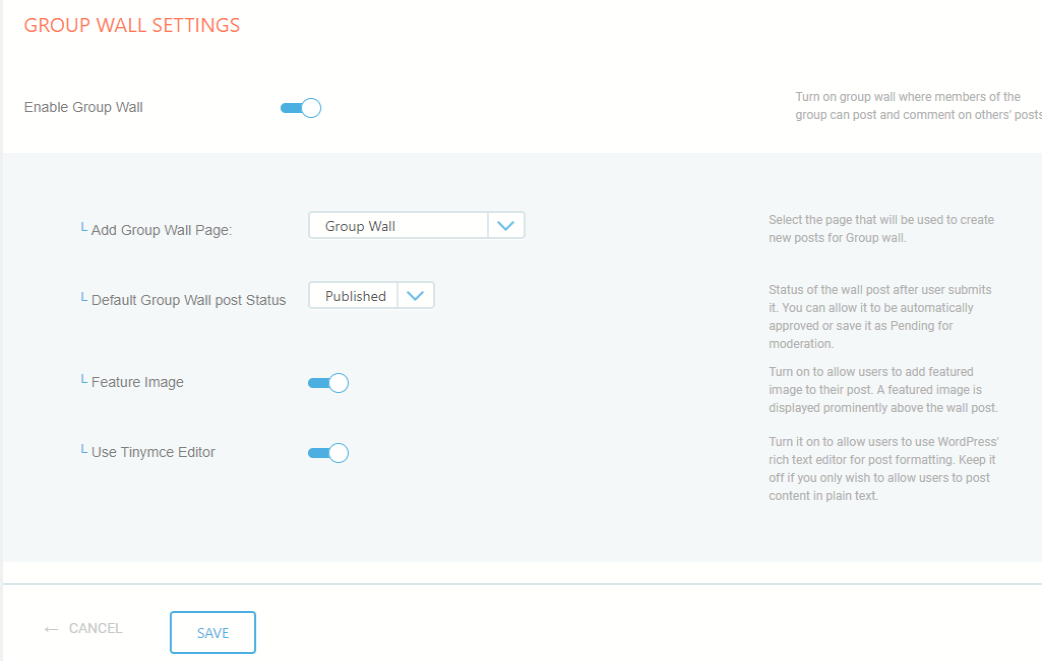
Task: Toggle off Enable Group Wall
Action: pyautogui.click(x=301, y=107)
